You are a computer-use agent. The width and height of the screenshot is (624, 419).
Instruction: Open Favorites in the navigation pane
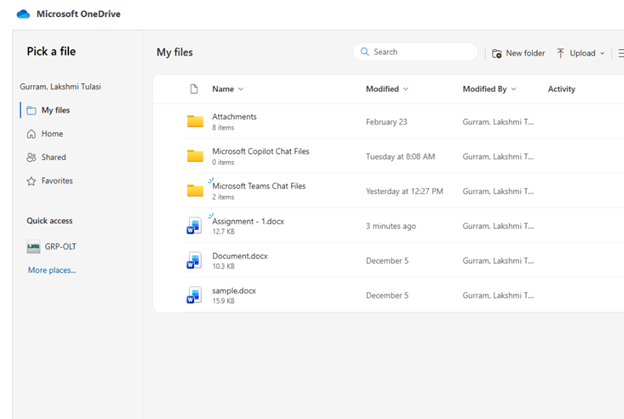[x=57, y=181]
